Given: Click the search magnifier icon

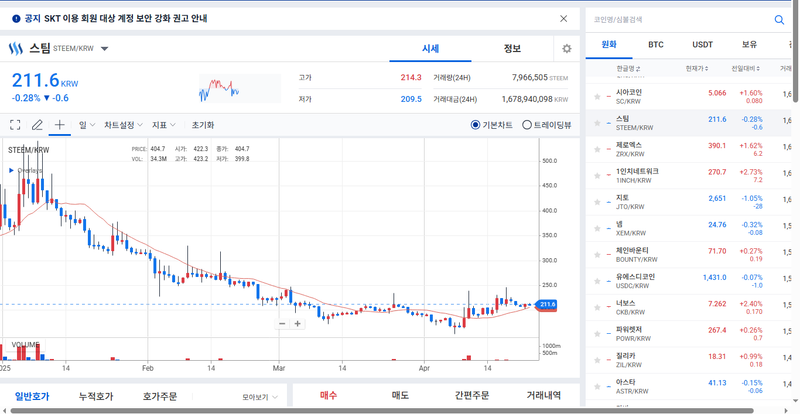Looking at the screenshot, I should 779,20.
